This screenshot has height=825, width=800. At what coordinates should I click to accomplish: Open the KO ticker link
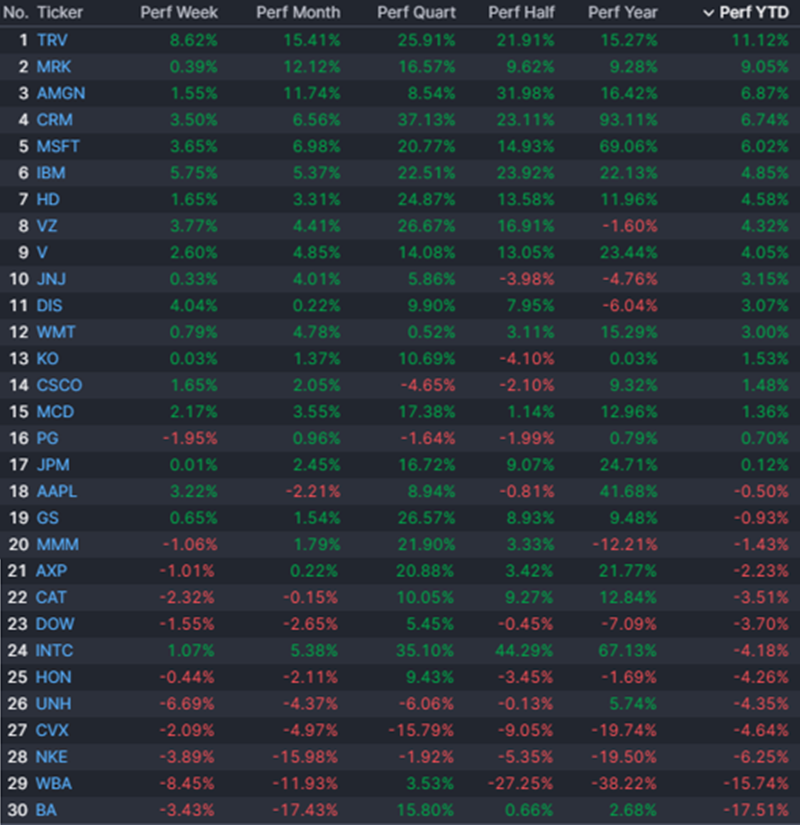pyautogui.click(x=47, y=359)
